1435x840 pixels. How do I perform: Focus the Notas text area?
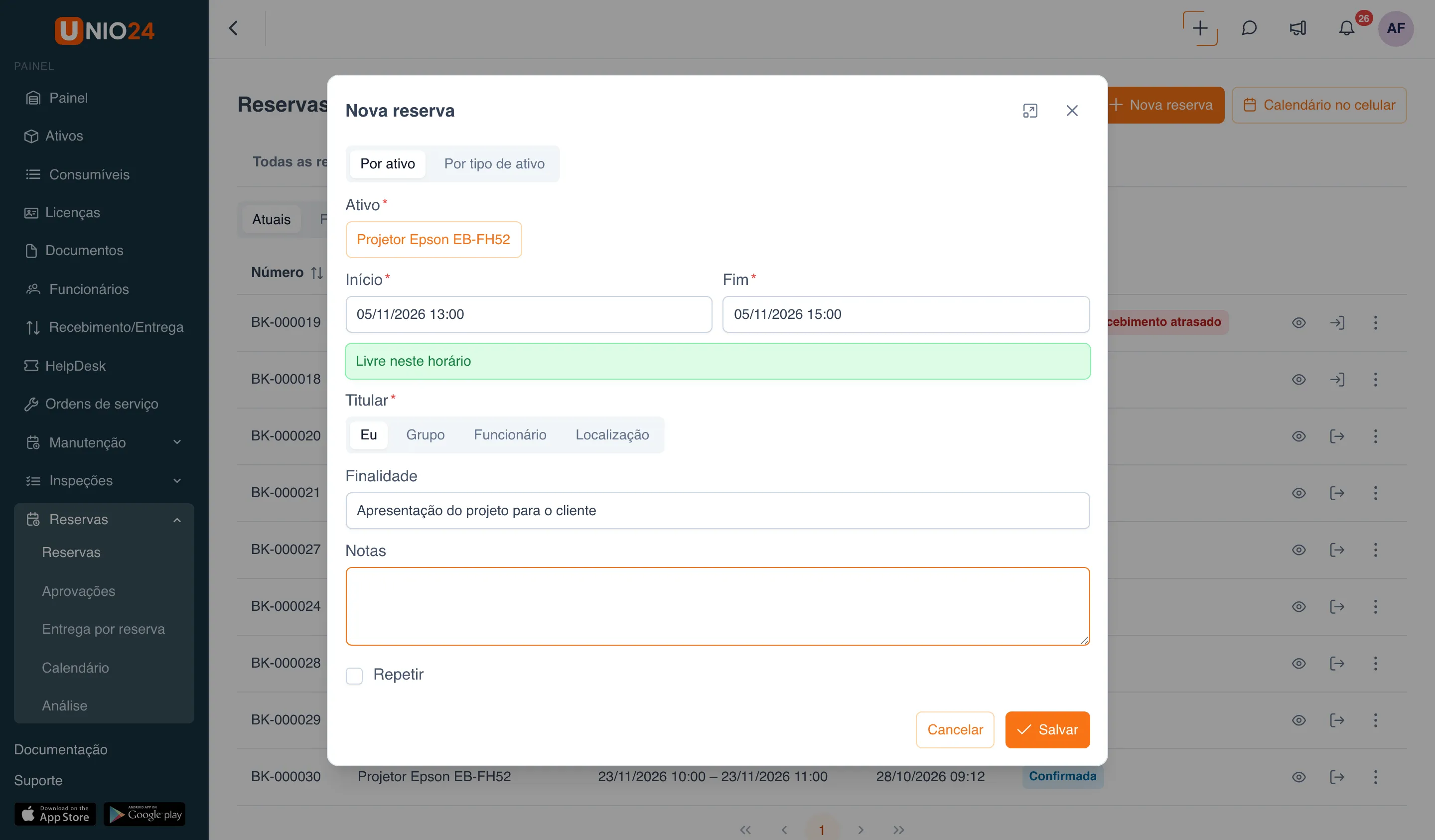(x=717, y=606)
